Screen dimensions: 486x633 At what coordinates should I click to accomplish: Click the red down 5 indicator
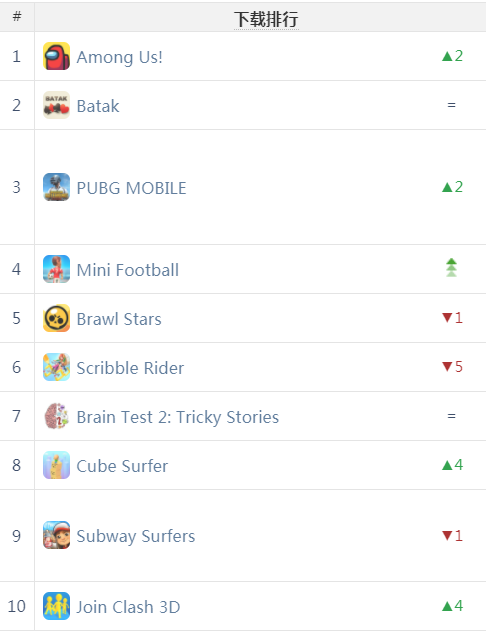(452, 367)
